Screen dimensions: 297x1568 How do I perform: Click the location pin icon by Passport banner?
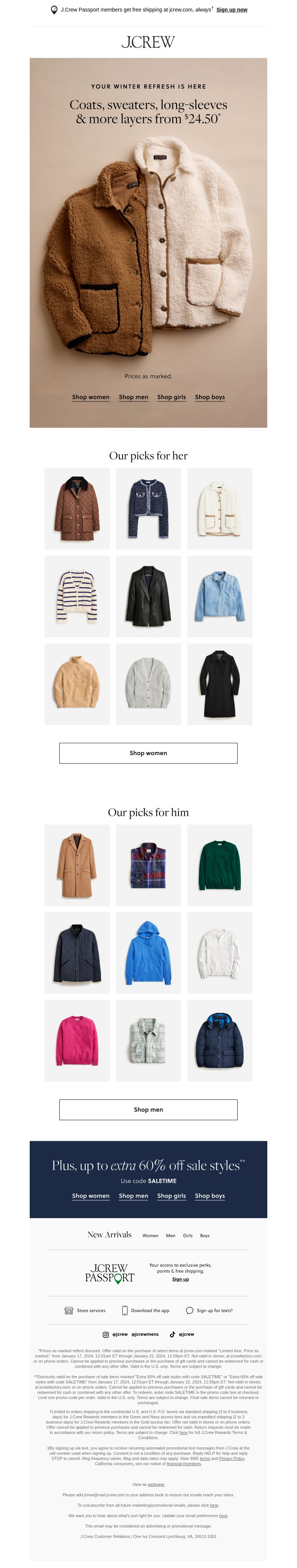(x=53, y=10)
